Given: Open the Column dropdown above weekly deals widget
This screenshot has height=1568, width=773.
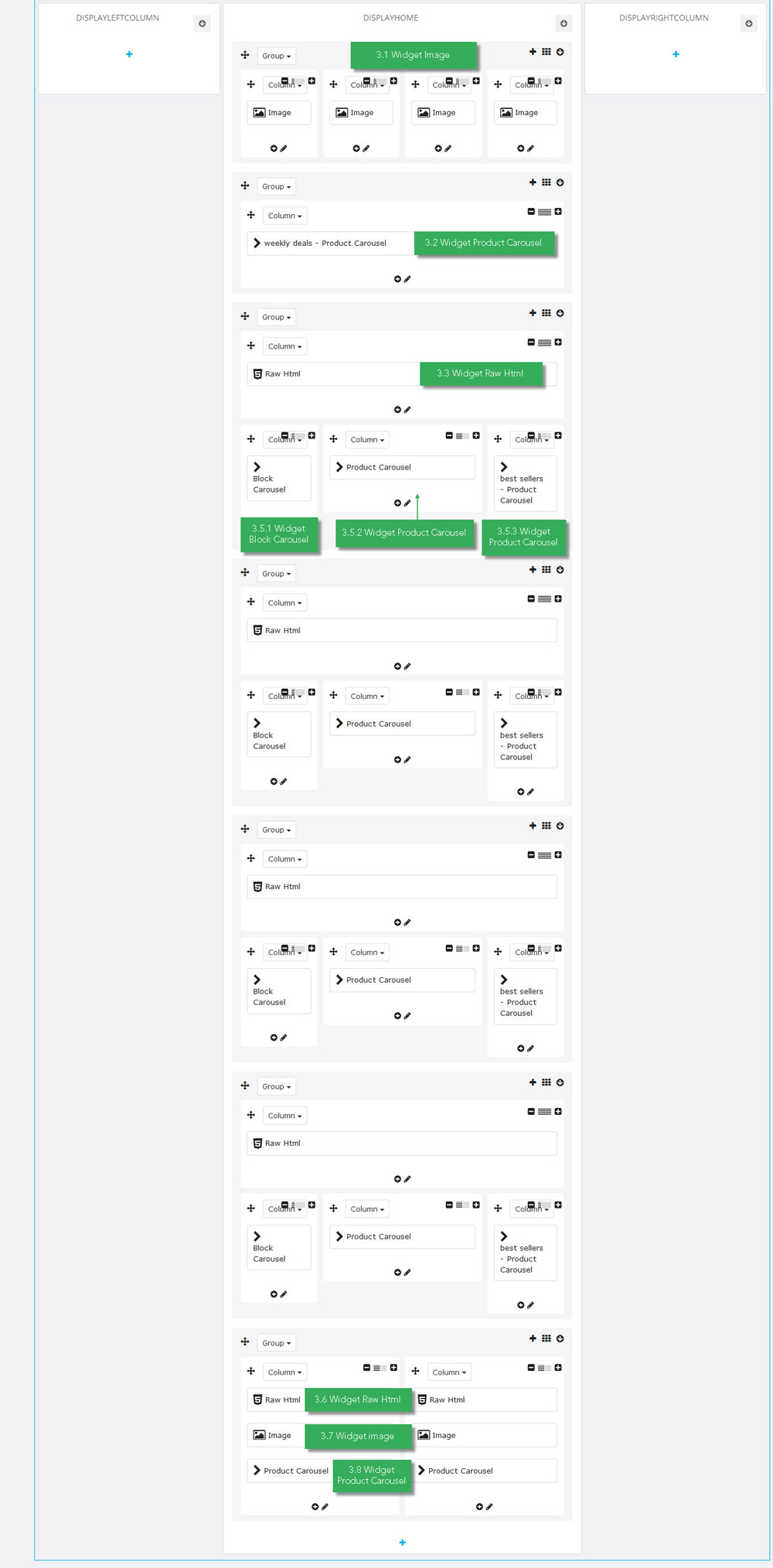Looking at the screenshot, I should (284, 216).
